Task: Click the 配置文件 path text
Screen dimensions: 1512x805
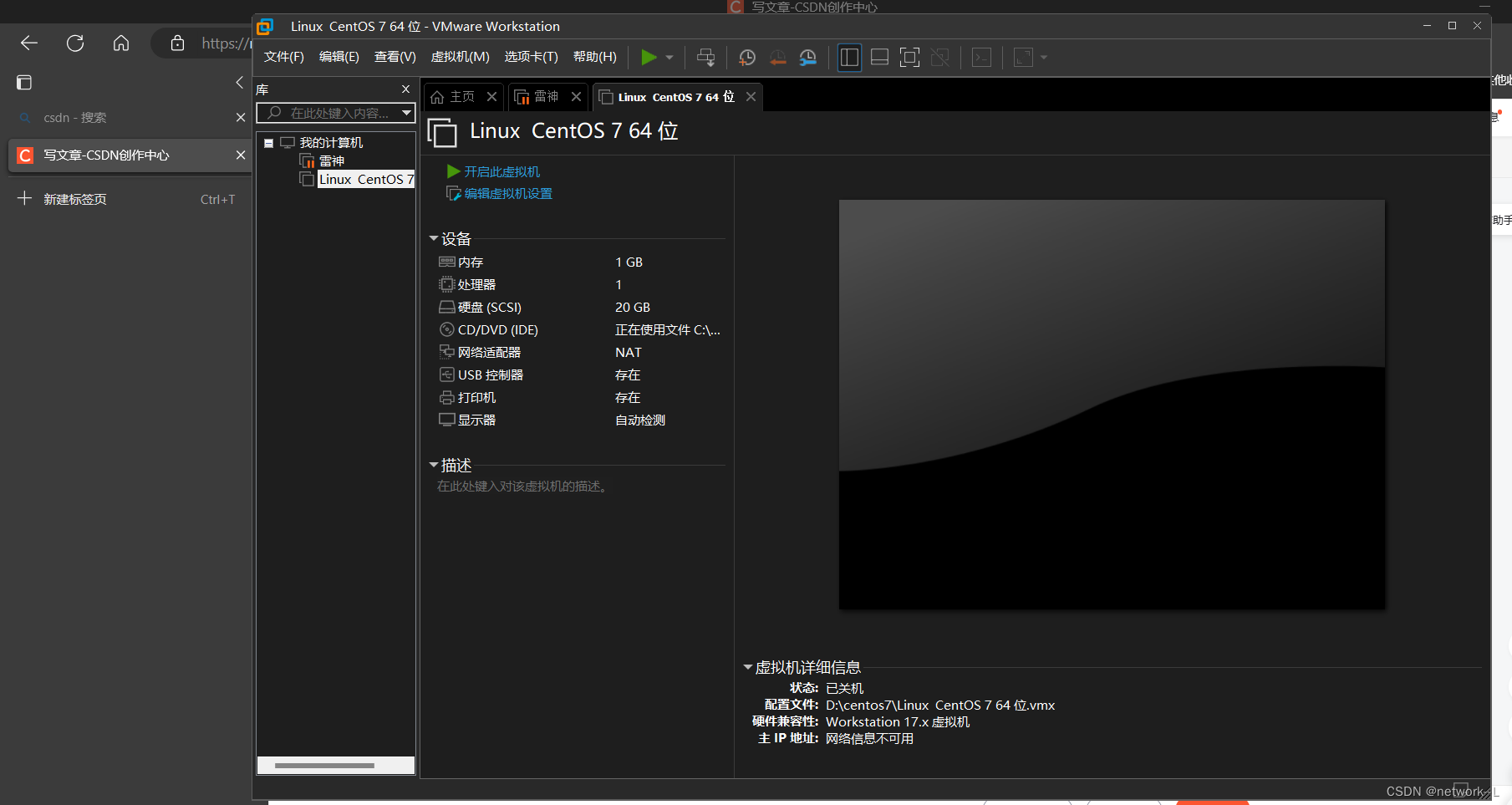Action: (940, 706)
